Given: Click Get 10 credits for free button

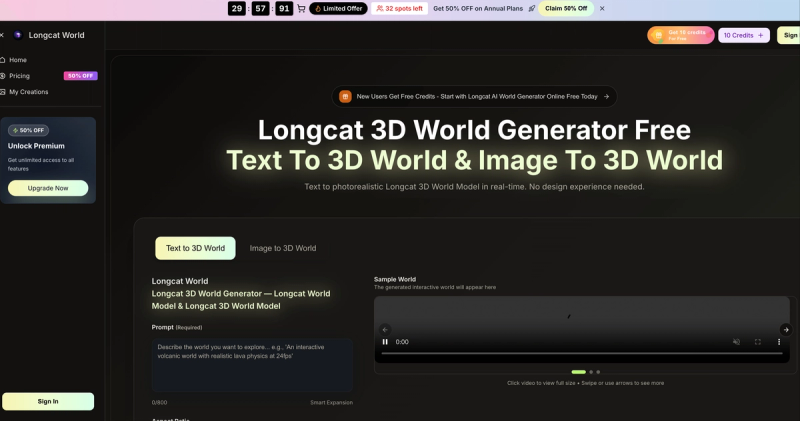Looking at the screenshot, I should click(x=681, y=35).
